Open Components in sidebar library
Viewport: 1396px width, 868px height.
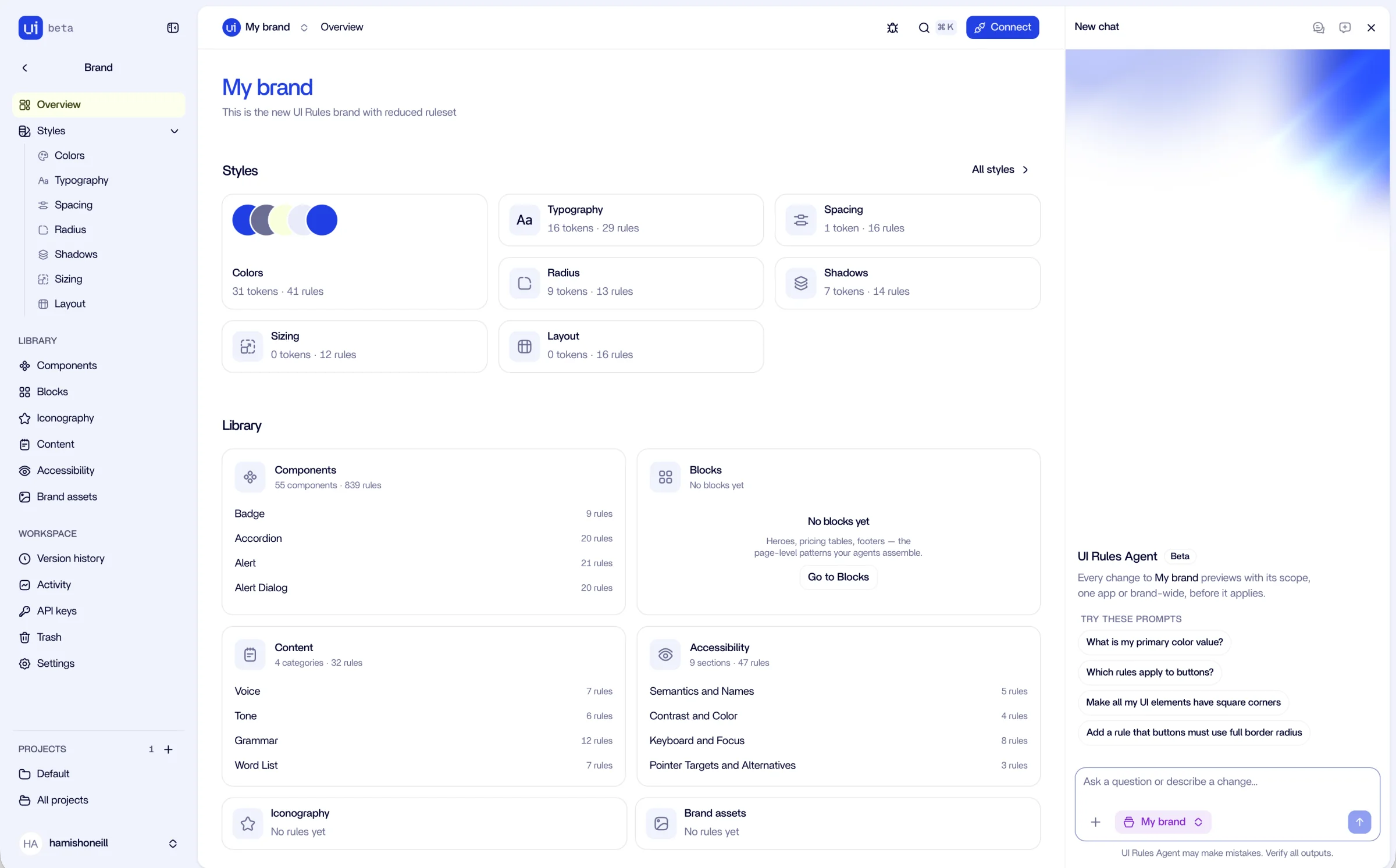coord(67,366)
